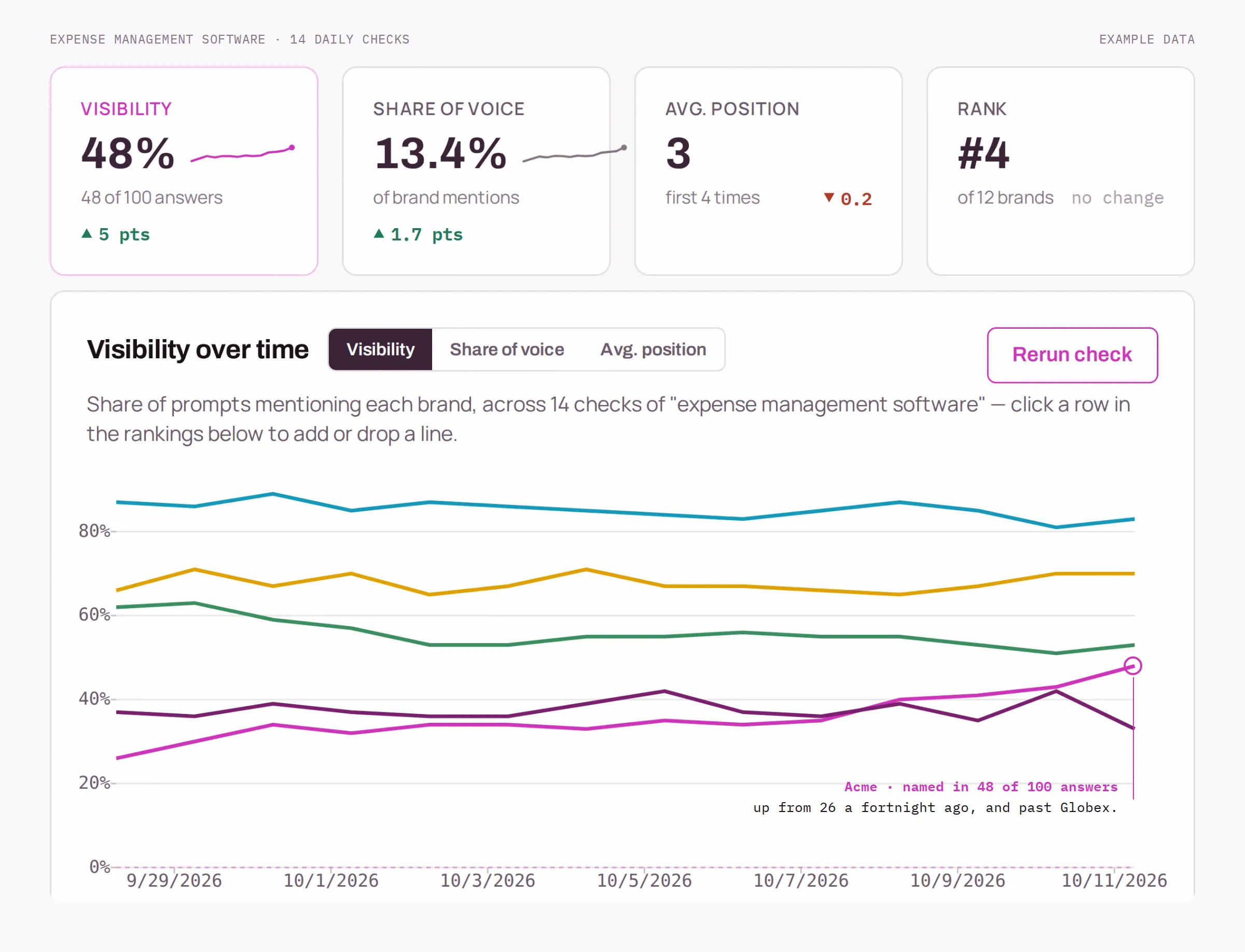
Task: Click the 'Expense Management Software · 14 daily checks' header
Action: pyautogui.click(x=230, y=39)
